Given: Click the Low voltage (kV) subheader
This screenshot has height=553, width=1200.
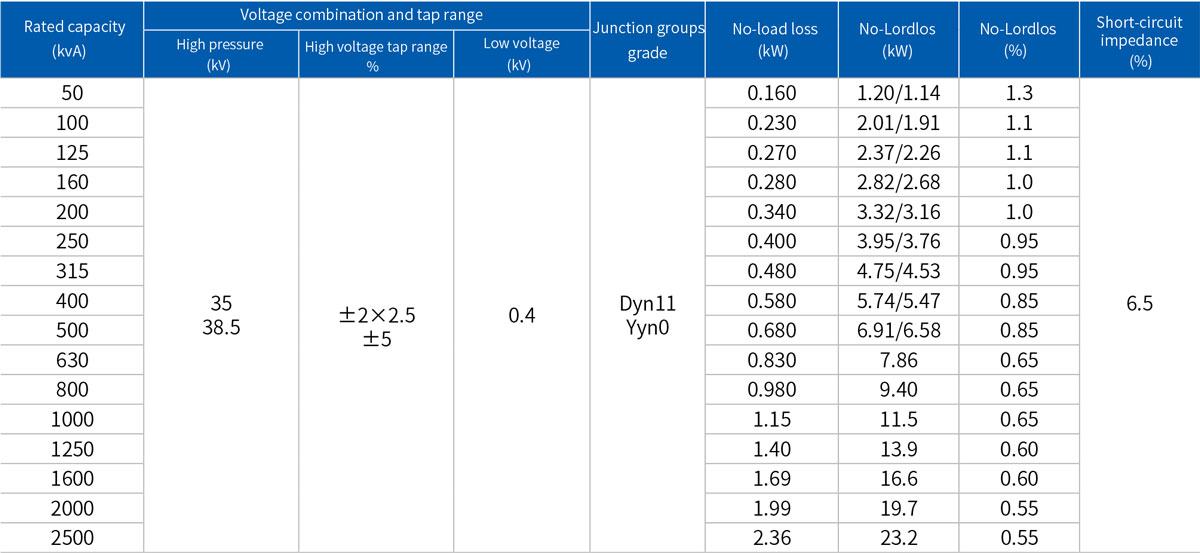Looking at the screenshot, I should tap(520, 54).
